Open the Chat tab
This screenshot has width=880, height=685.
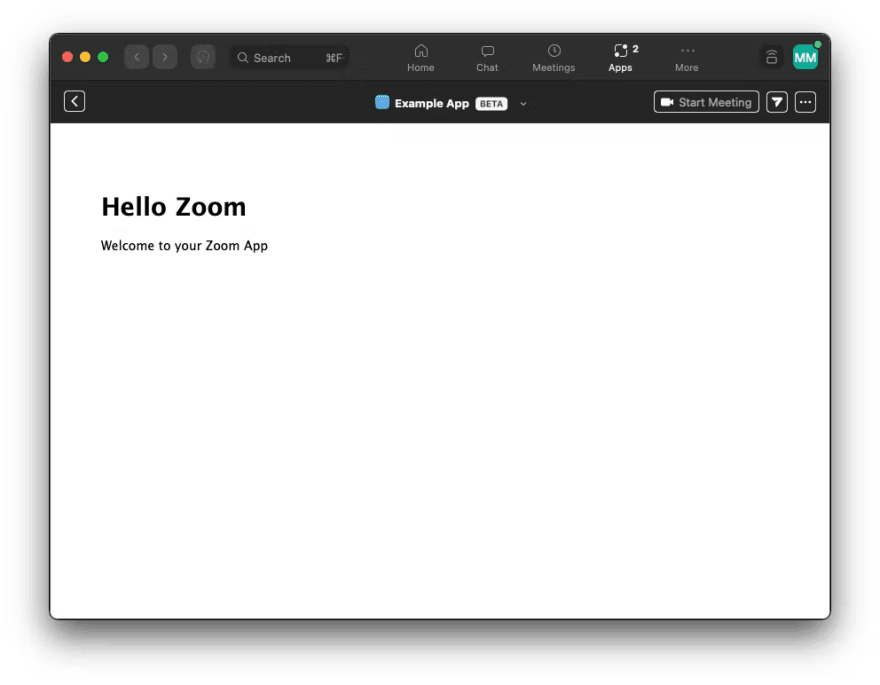coord(487,58)
